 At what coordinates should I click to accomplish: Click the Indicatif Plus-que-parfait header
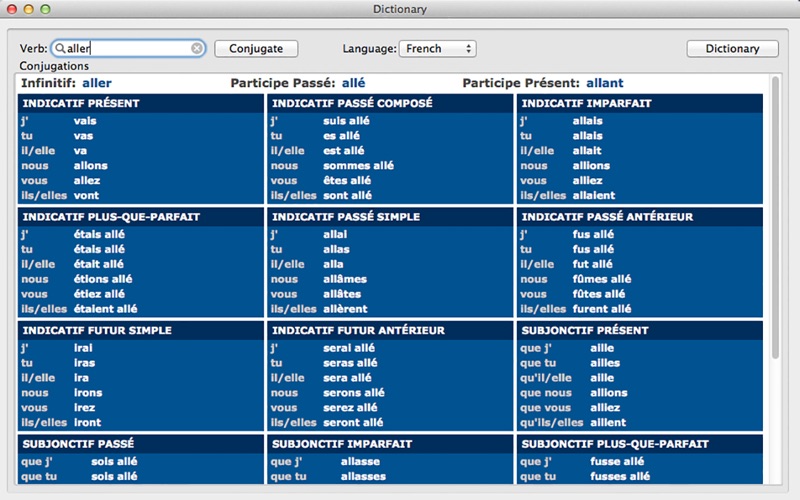111,217
